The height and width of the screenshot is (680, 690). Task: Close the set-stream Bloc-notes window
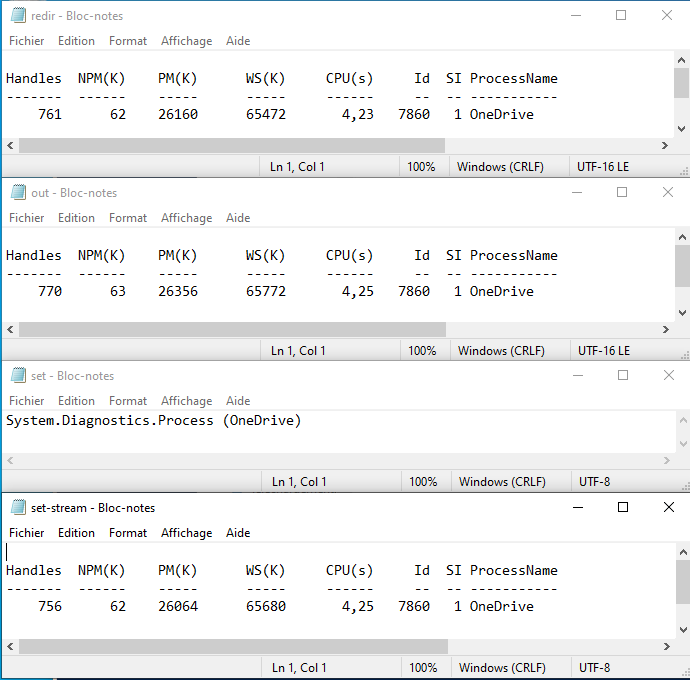tap(668, 507)
